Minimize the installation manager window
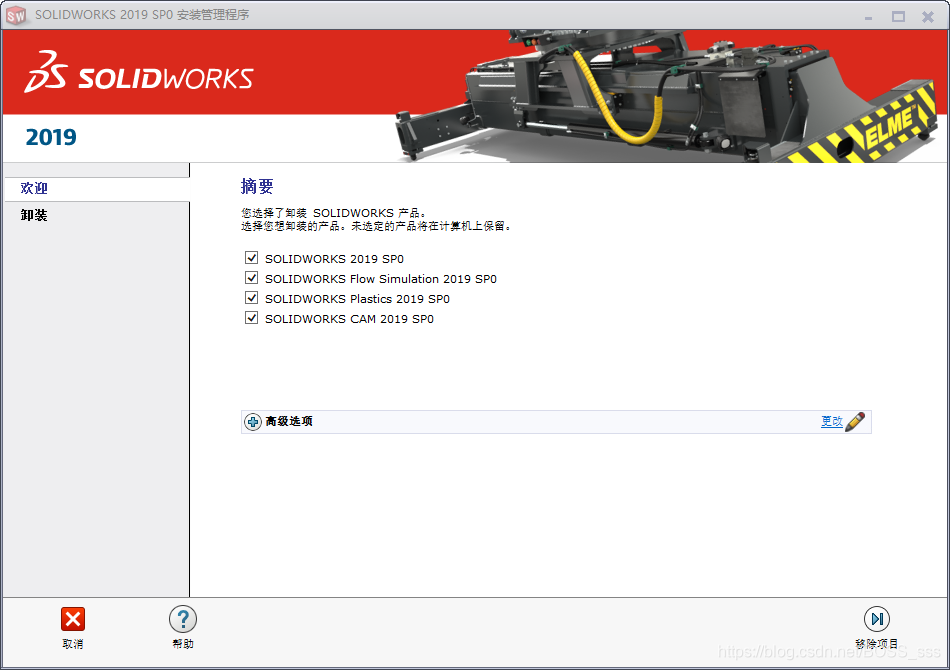 tap(868, 17)
